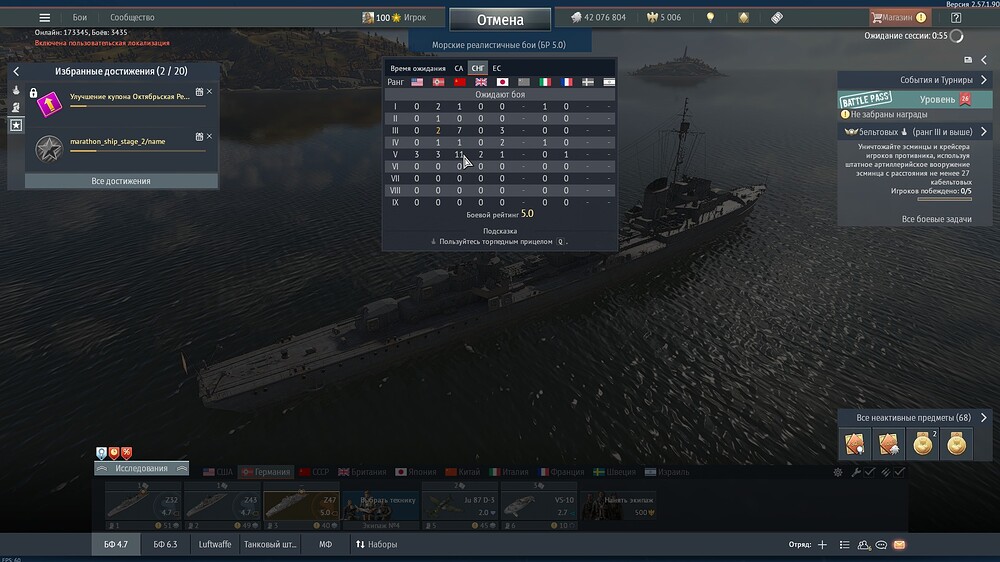
Task: Switch to Luftwaffe preset
Action: click(215, 545)
